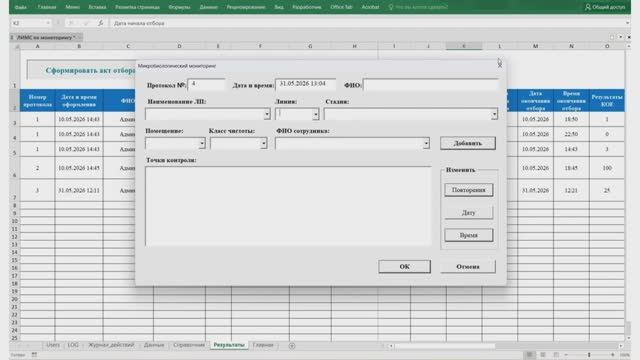Click the Добавить button
This screenshot has height=360, width=640.
coord(468,143)
